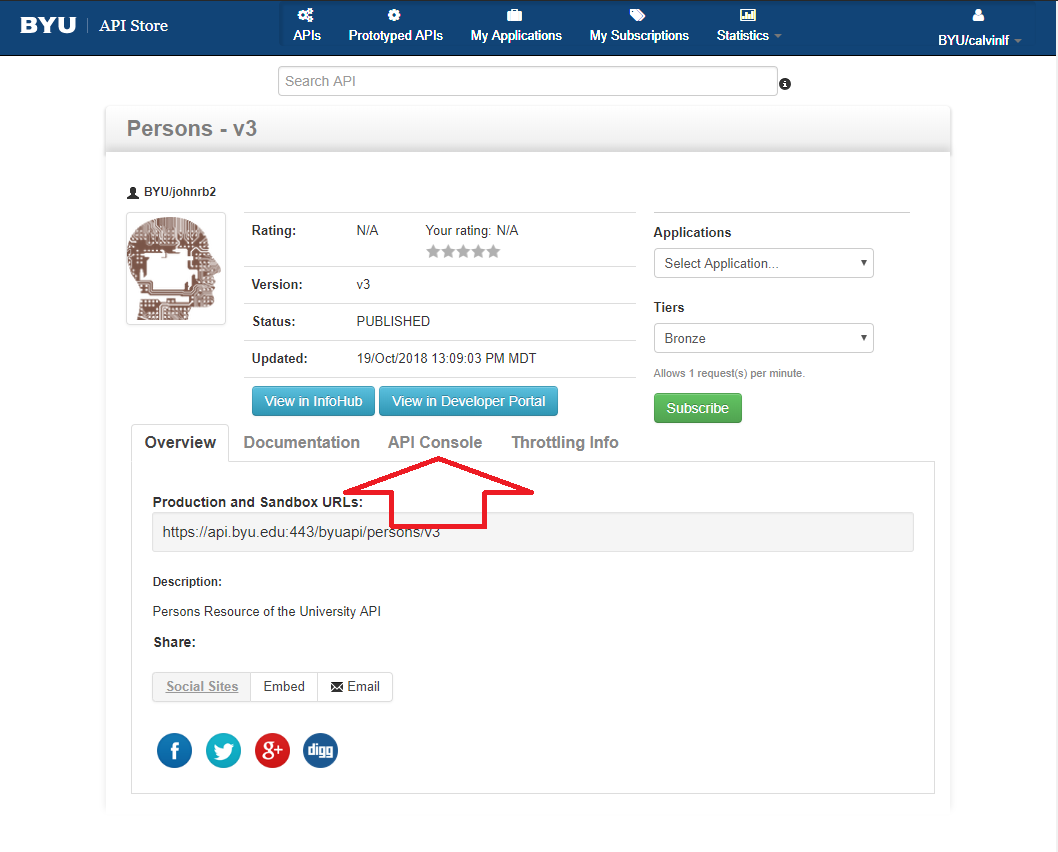Image resolution: width=1058 pixels, height=852 pixels.
Task: Click View in InfoHub button
Action: (313, 401)
